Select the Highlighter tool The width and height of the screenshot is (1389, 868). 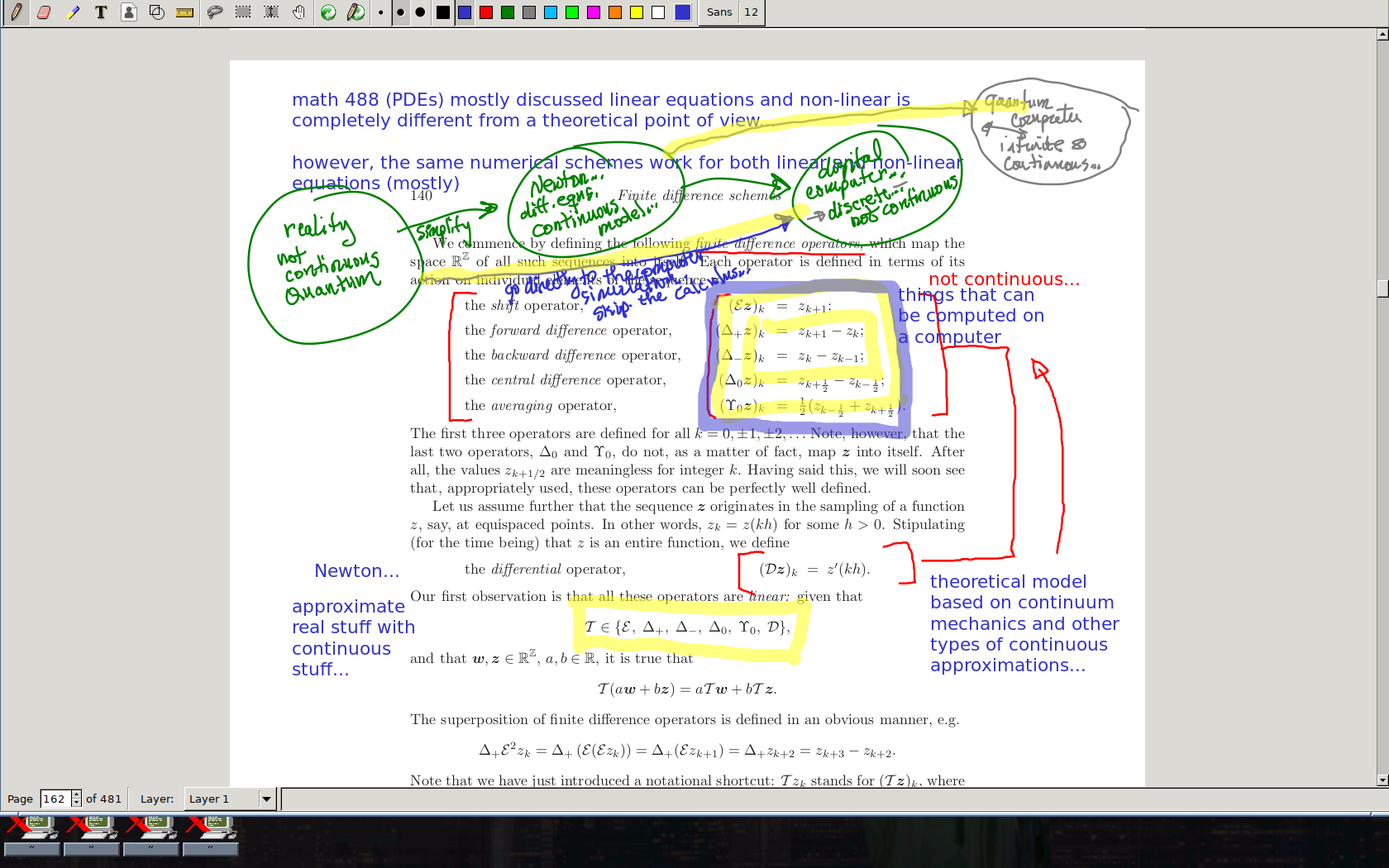coord(73,12)
